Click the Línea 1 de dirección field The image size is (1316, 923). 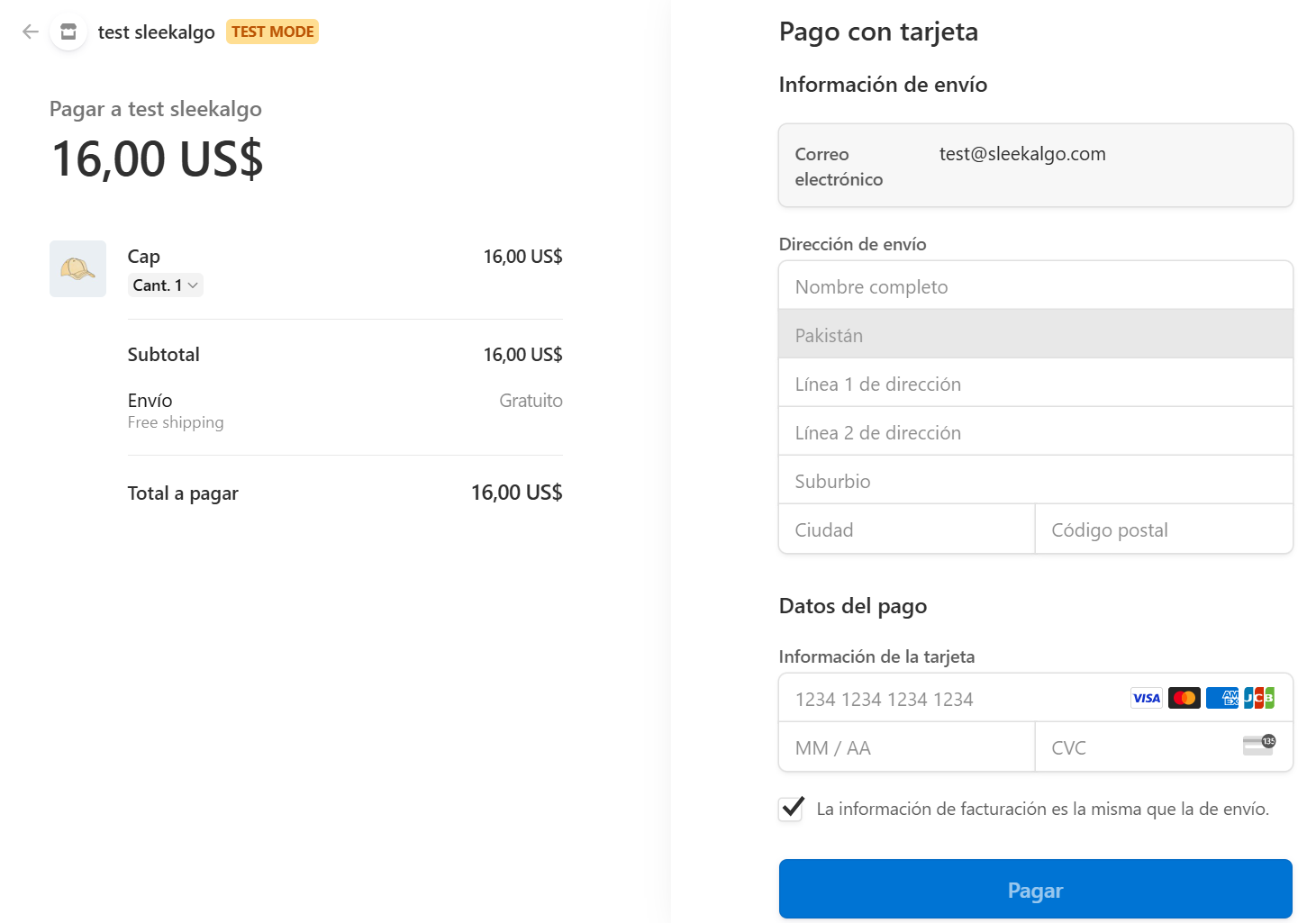(x=1035, y=384)
